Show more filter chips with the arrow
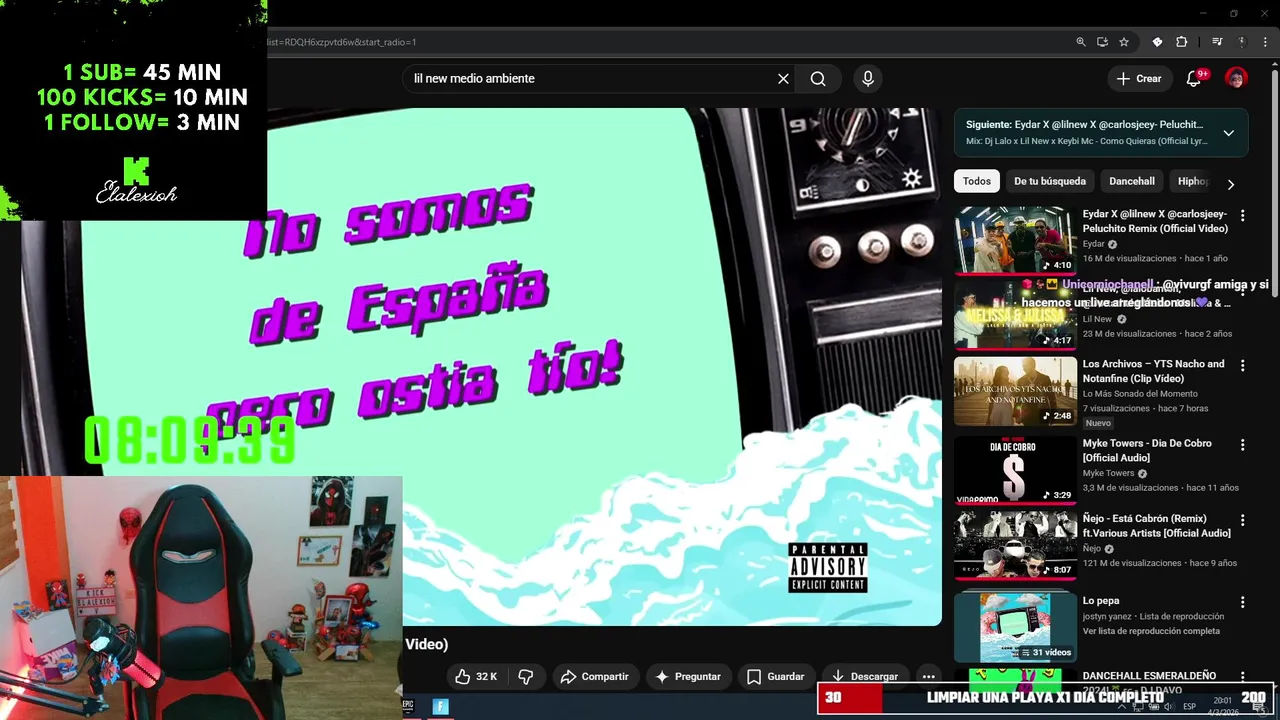This screenshot has height=720, width=1280. 1230,184
